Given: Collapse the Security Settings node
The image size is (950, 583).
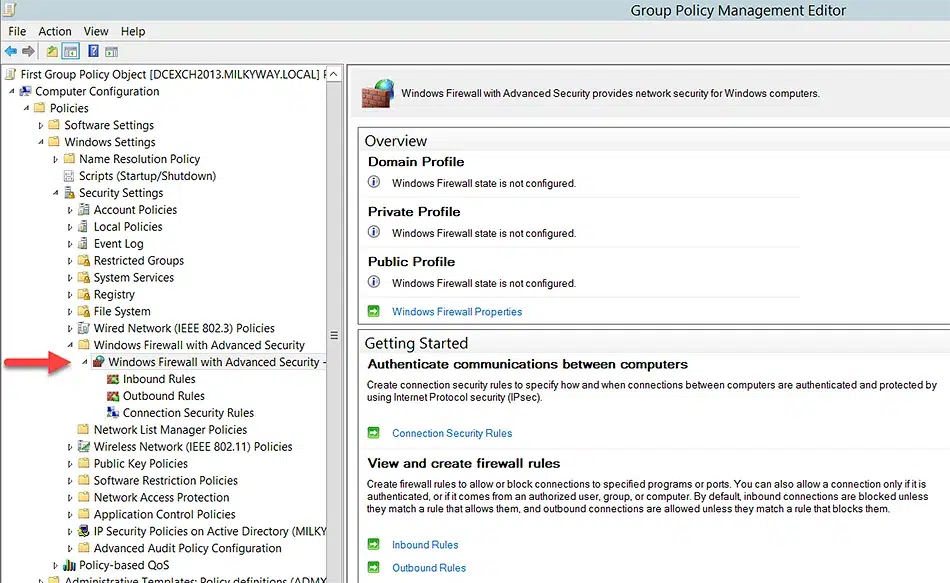Looking at the screenshot, I should click(55, 193).
